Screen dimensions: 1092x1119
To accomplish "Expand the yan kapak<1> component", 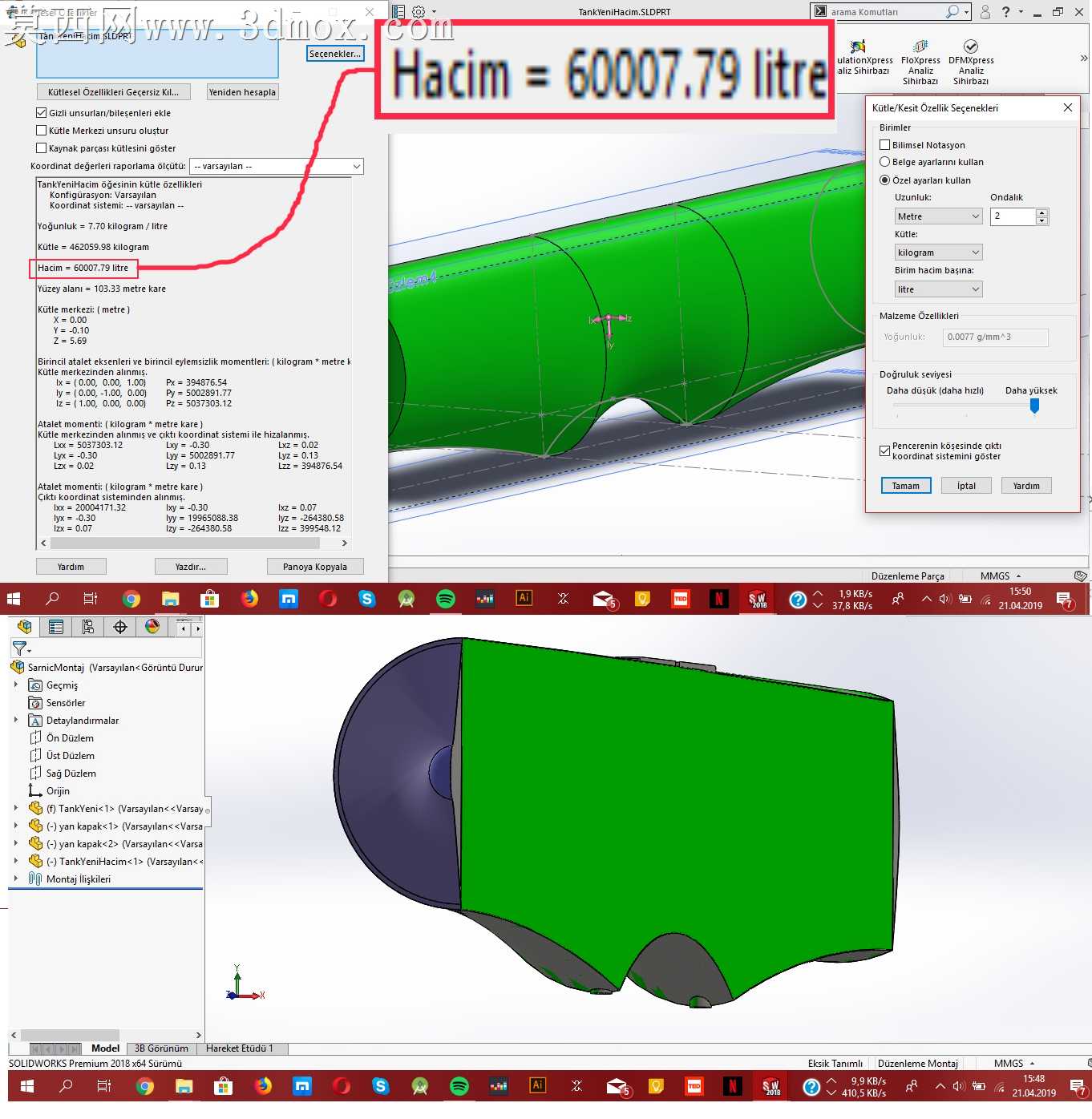I will click(x=16, y=826).
